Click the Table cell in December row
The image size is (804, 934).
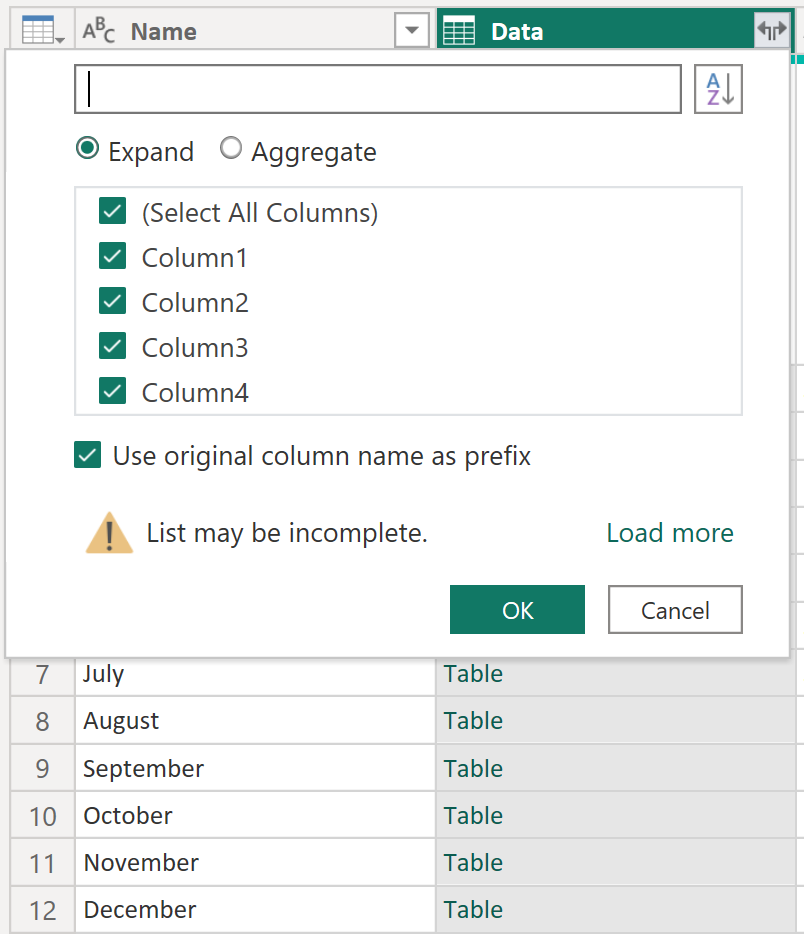(x=473, y=909)
